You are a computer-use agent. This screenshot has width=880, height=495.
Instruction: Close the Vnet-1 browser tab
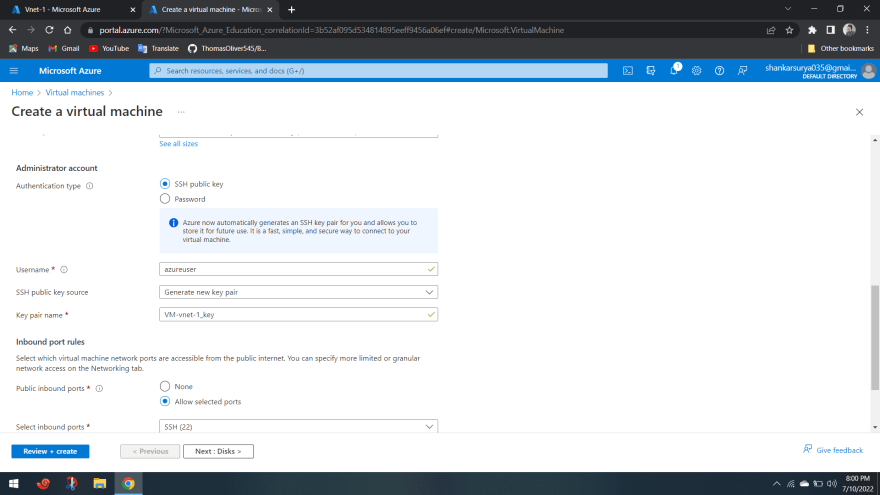pos(132,10)
